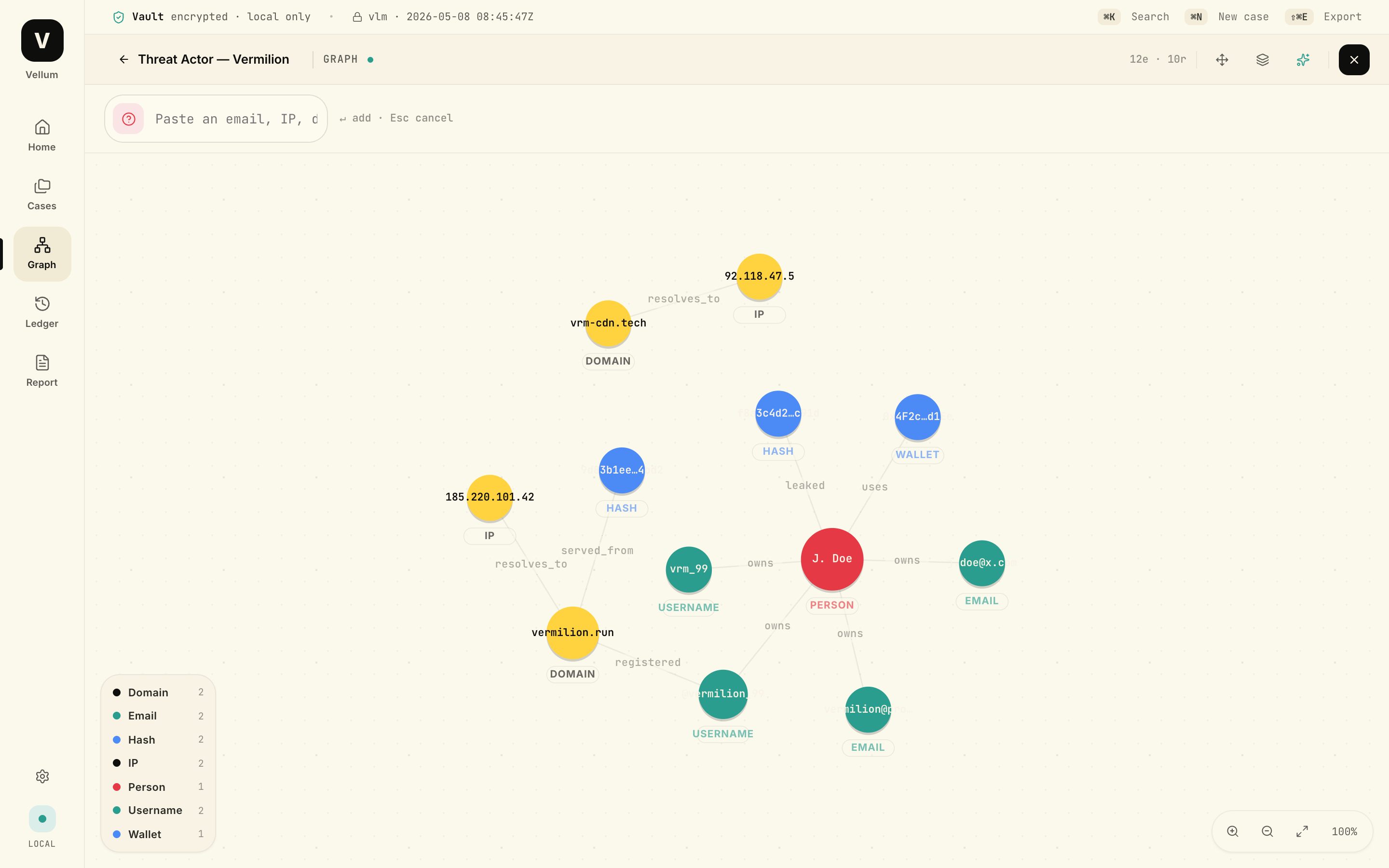The width and height of the screenshot is (1389, 868).
Task: Select the 3b1ee hash node
Action: [622, 470]
